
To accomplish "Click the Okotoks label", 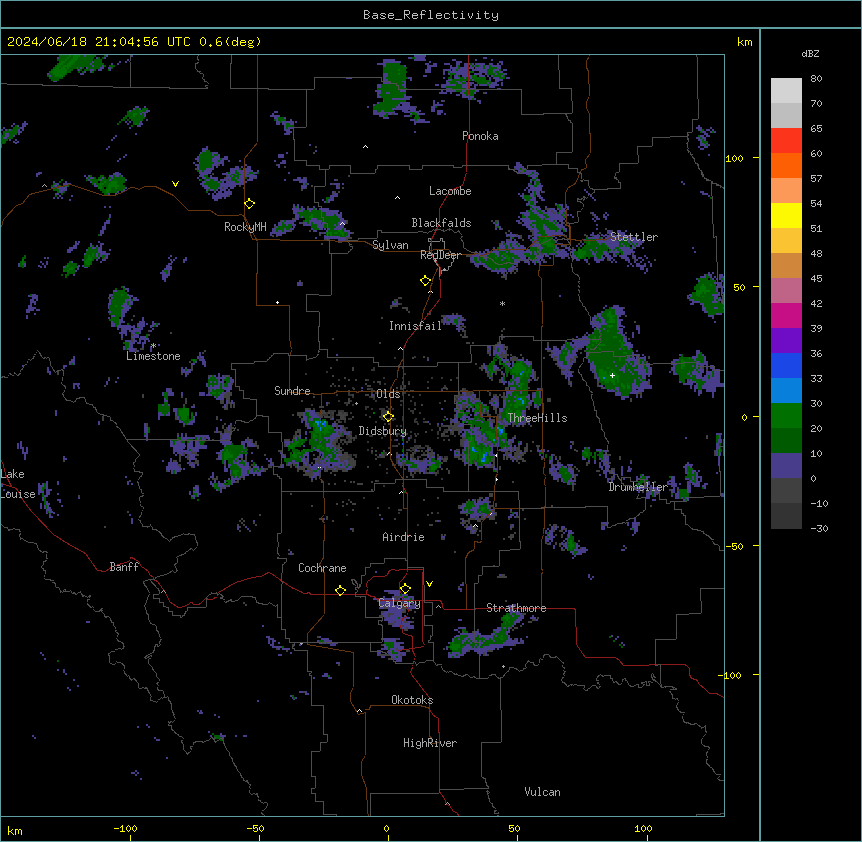I will click(412, 700).
